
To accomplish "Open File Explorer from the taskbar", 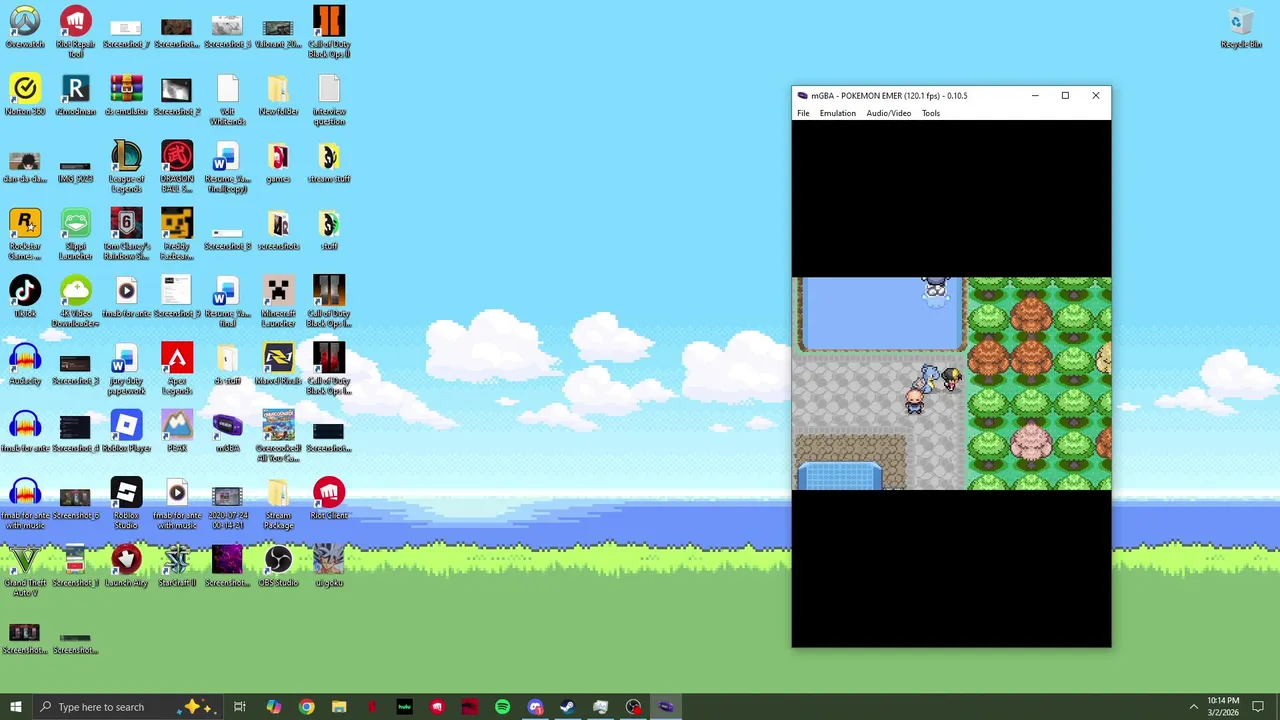I will click(339, 707).
